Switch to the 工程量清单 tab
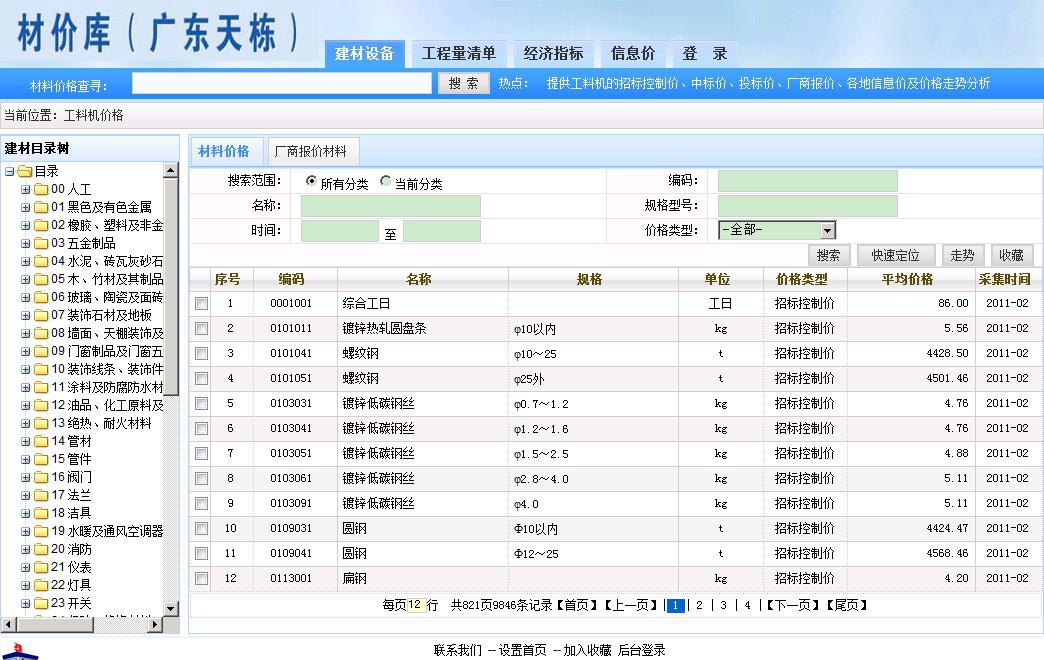1044x660 pixels. (458, 54)
